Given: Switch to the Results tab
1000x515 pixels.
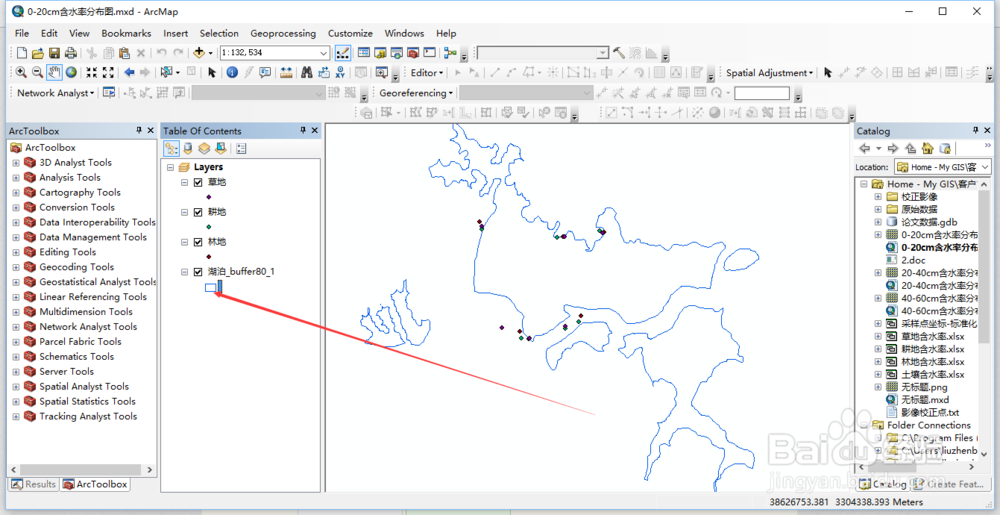Looking at the screenshot, I should [x=34, y=484].
